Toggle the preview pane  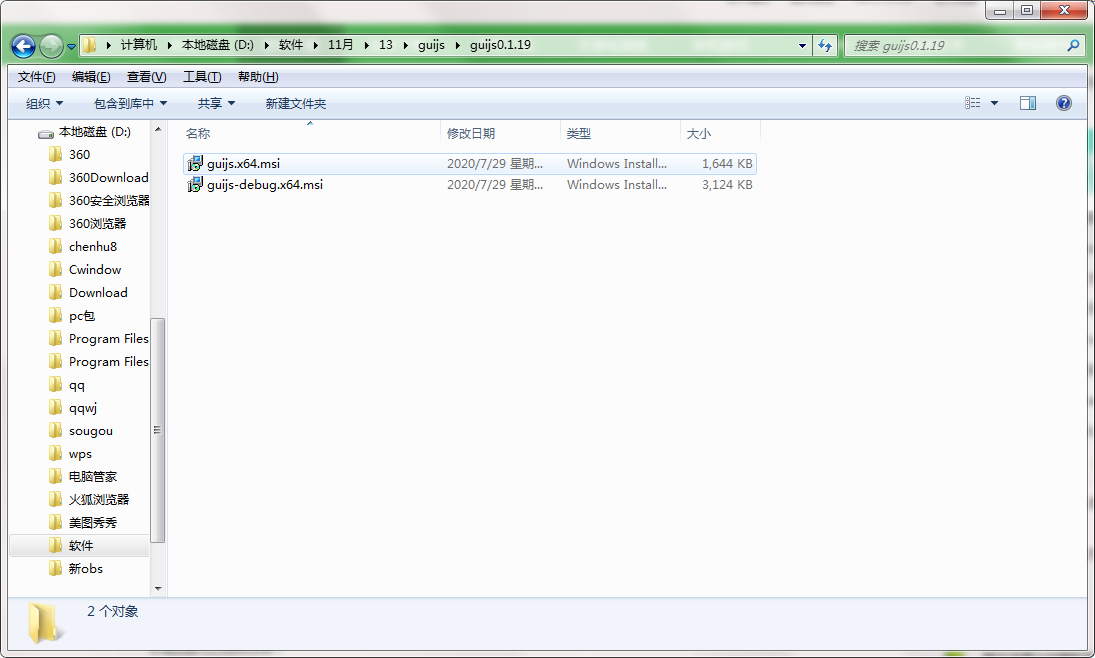coord(1028,103)
